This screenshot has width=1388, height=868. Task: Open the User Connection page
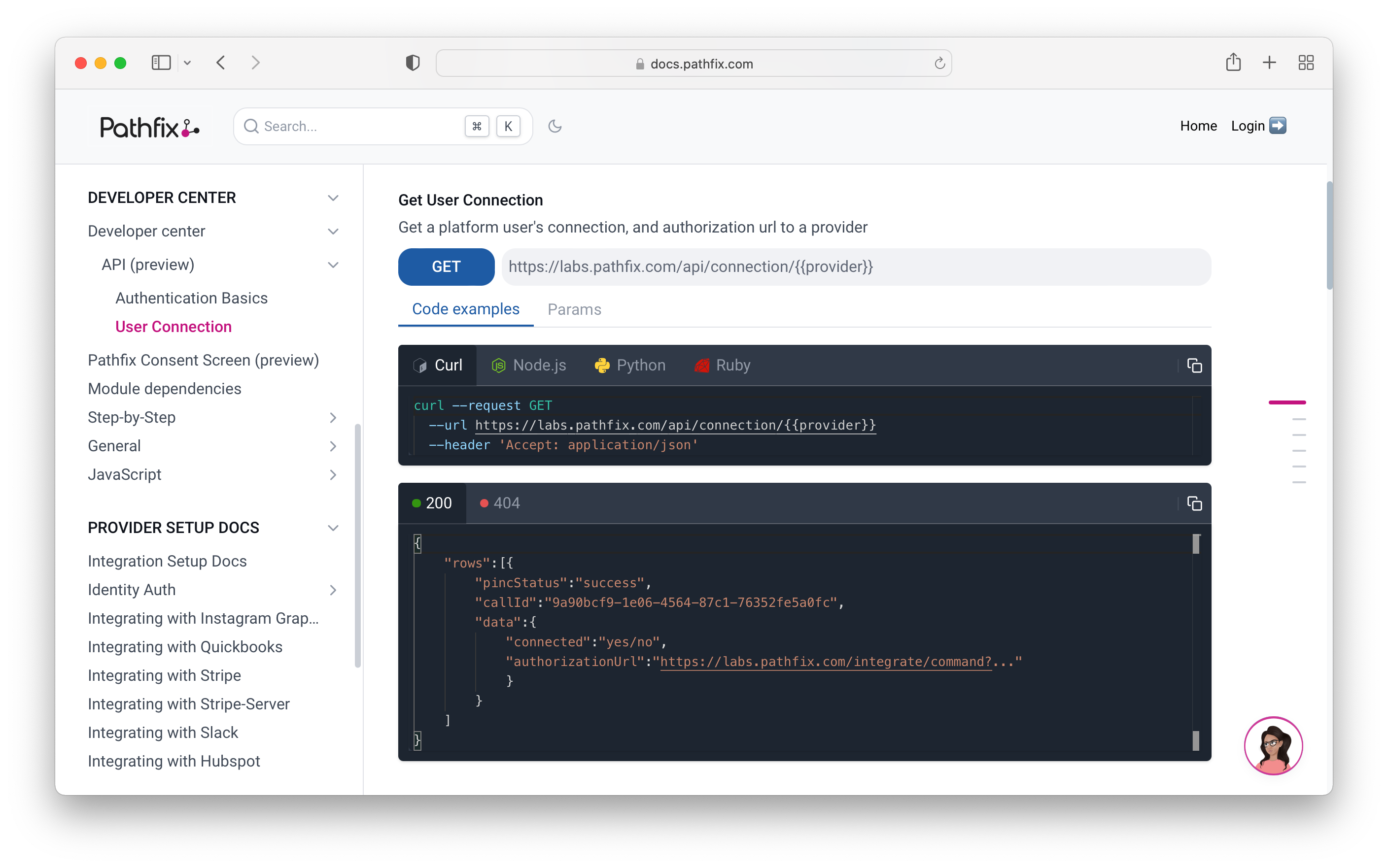[173, 327]
